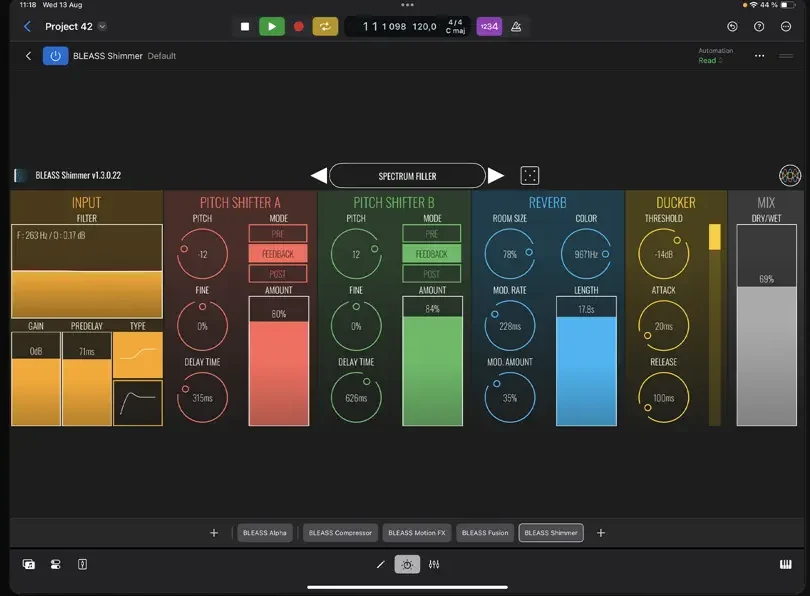
Task: Select the BLEASS Shimmer plugin tab
Action: point(551,532)
